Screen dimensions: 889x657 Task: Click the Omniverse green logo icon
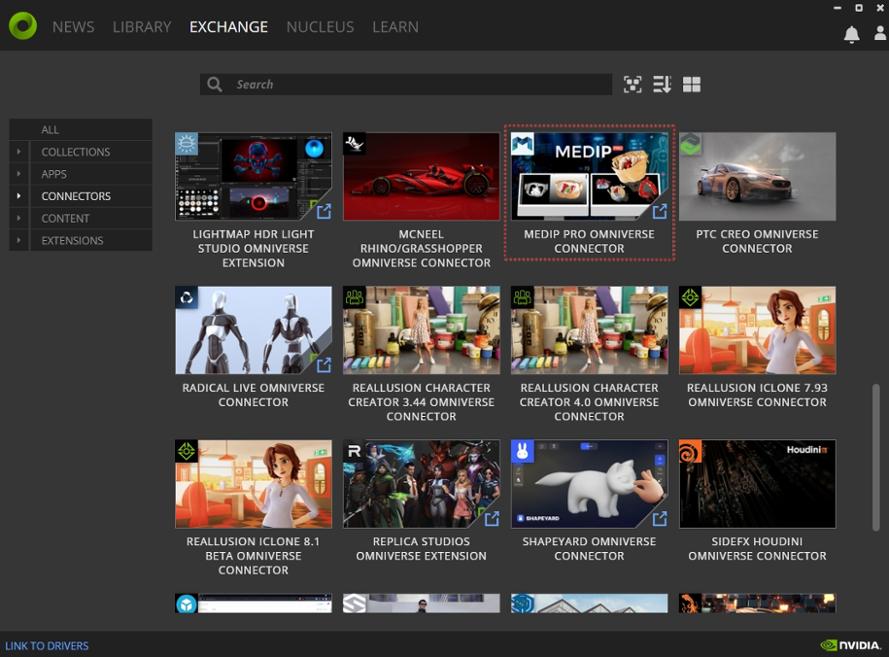pyautogui.click(x=23, y=26)
